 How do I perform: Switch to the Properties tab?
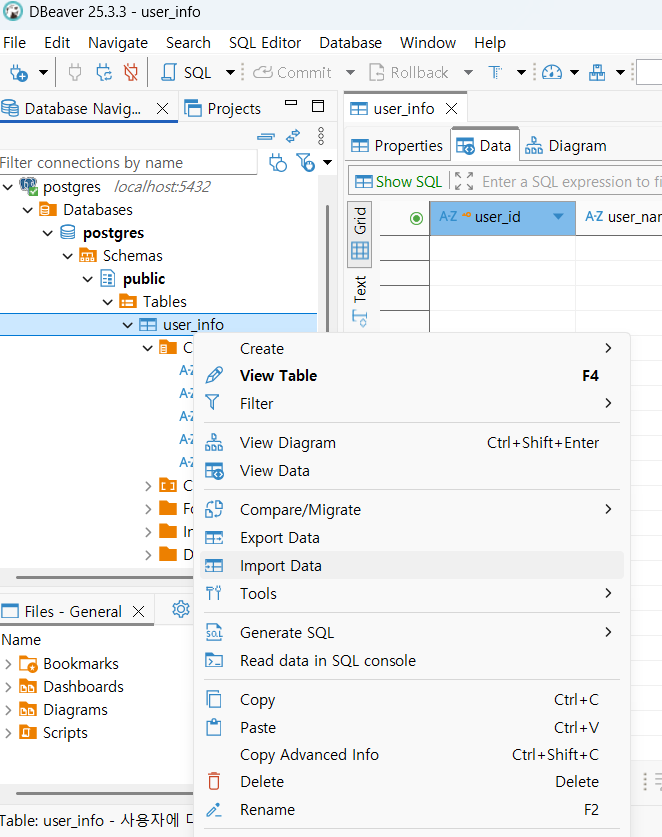pos(397,146)
